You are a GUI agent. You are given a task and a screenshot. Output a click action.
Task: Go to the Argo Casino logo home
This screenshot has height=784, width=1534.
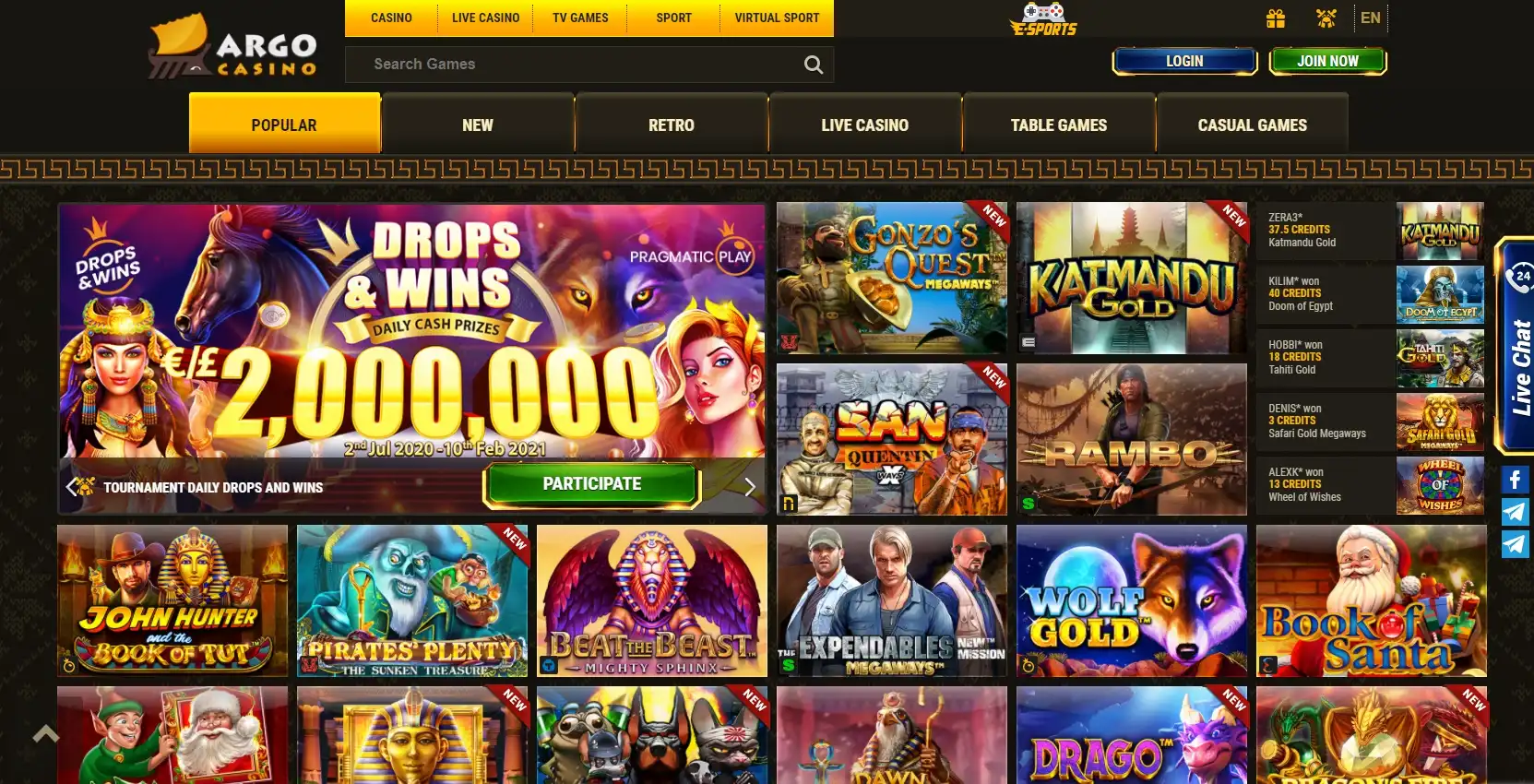click(233, 46)
